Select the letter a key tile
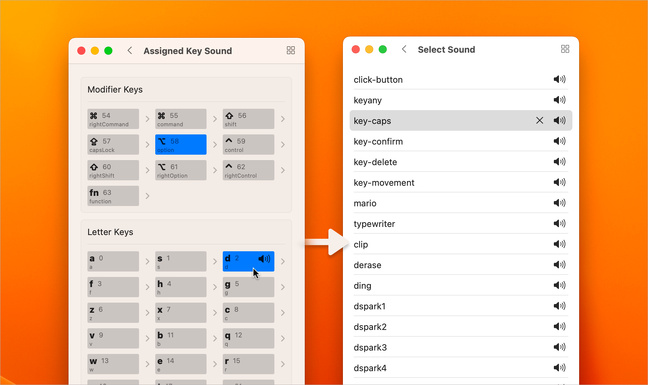This screenshot has height=385, width=648. point(113,261)
